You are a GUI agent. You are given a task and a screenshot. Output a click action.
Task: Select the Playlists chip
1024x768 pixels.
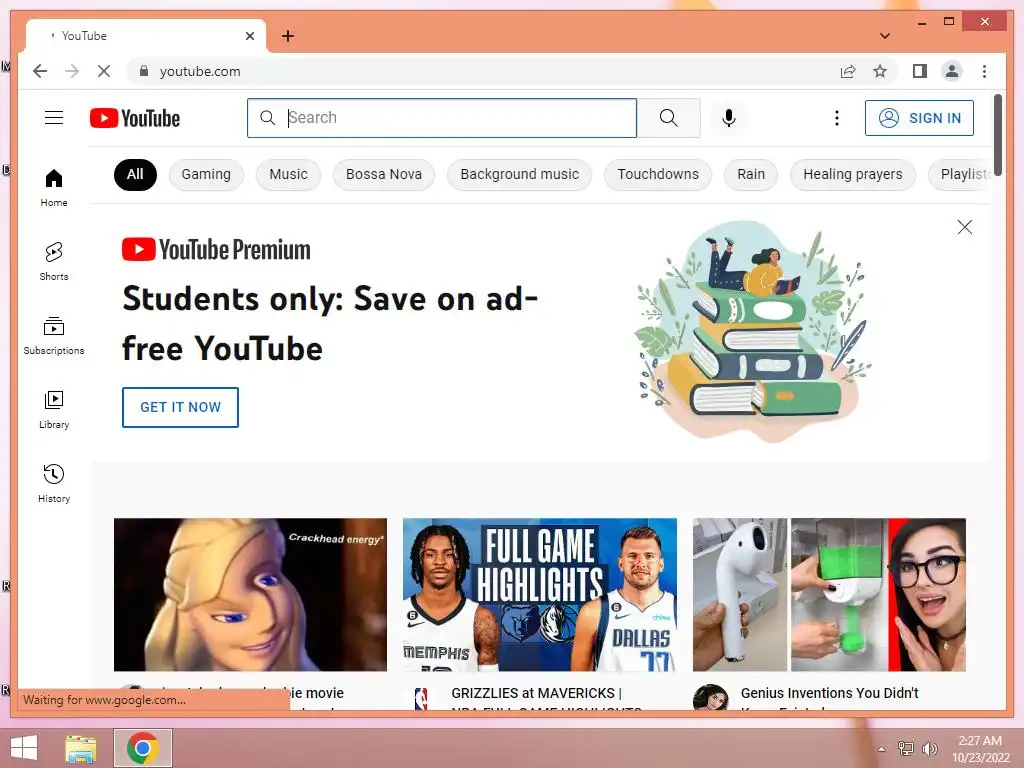click(x=961, y=174)
